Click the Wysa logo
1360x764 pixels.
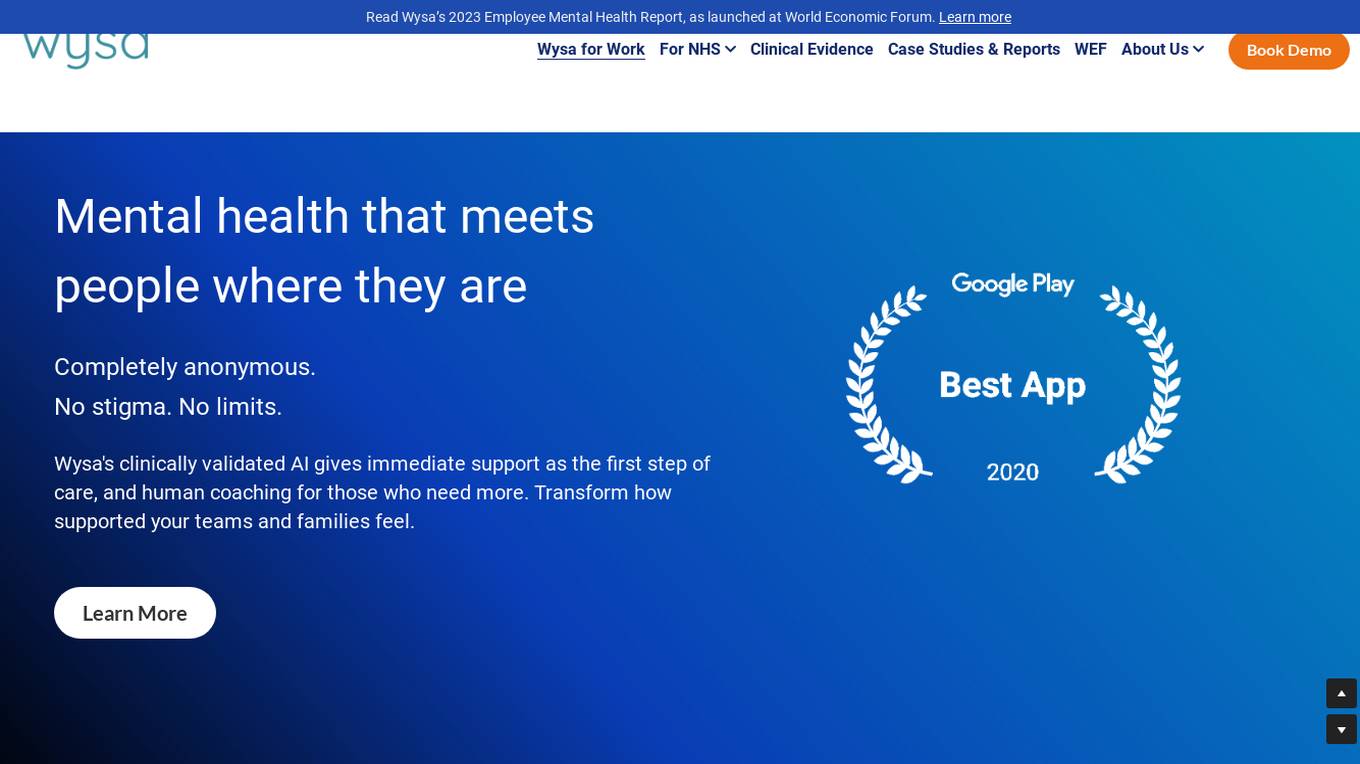point(86,51)
